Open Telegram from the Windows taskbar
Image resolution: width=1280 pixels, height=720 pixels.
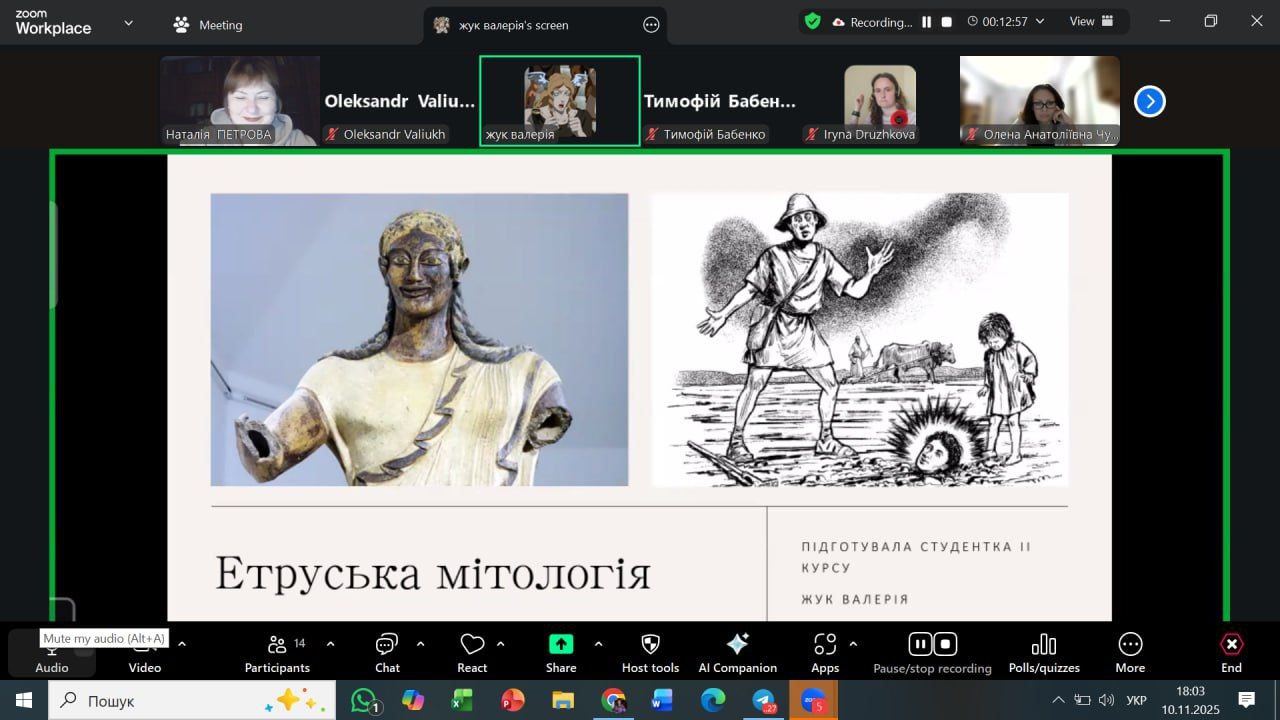click(764, 700)
